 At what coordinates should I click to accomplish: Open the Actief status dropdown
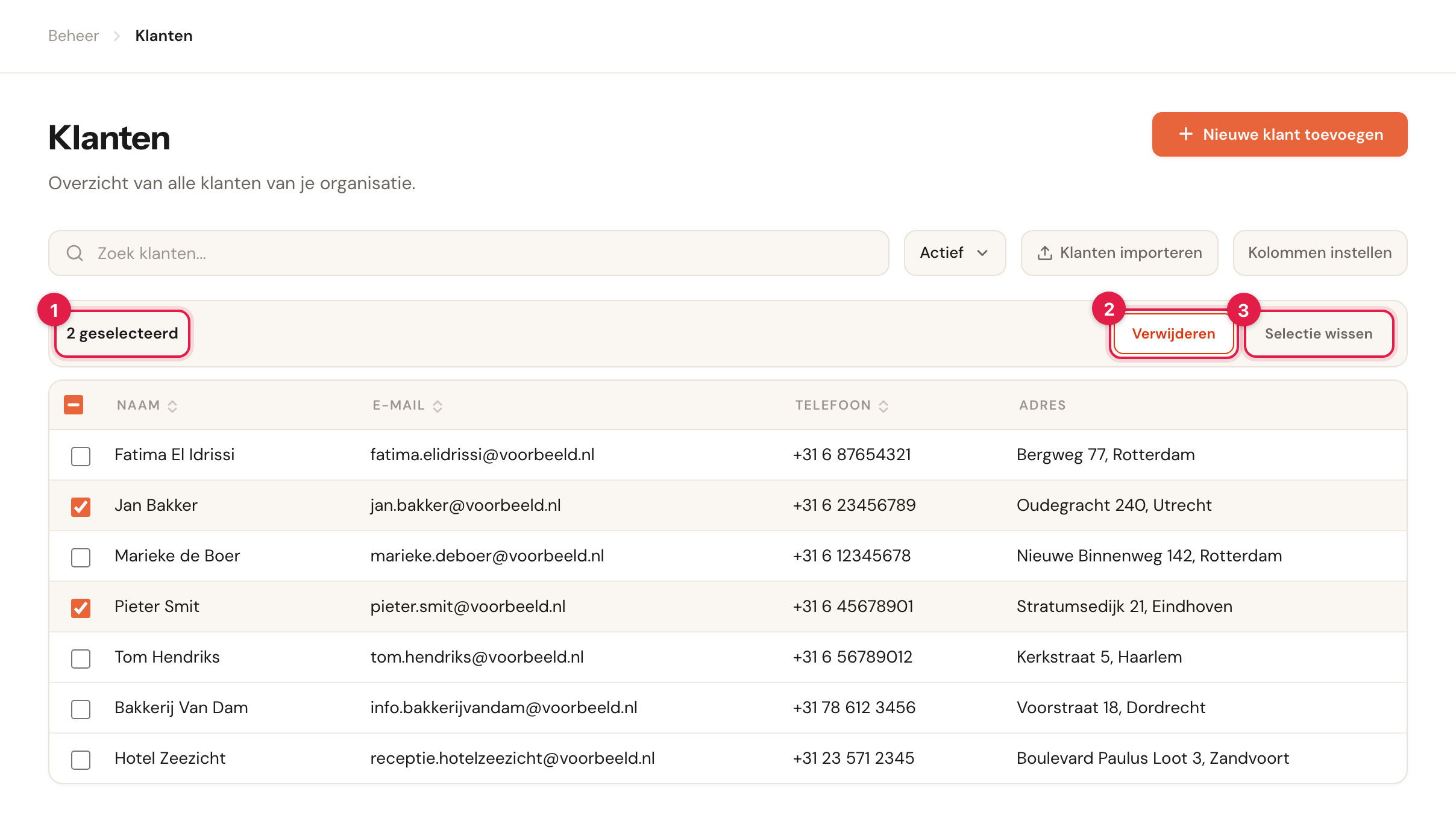point(955,253)
